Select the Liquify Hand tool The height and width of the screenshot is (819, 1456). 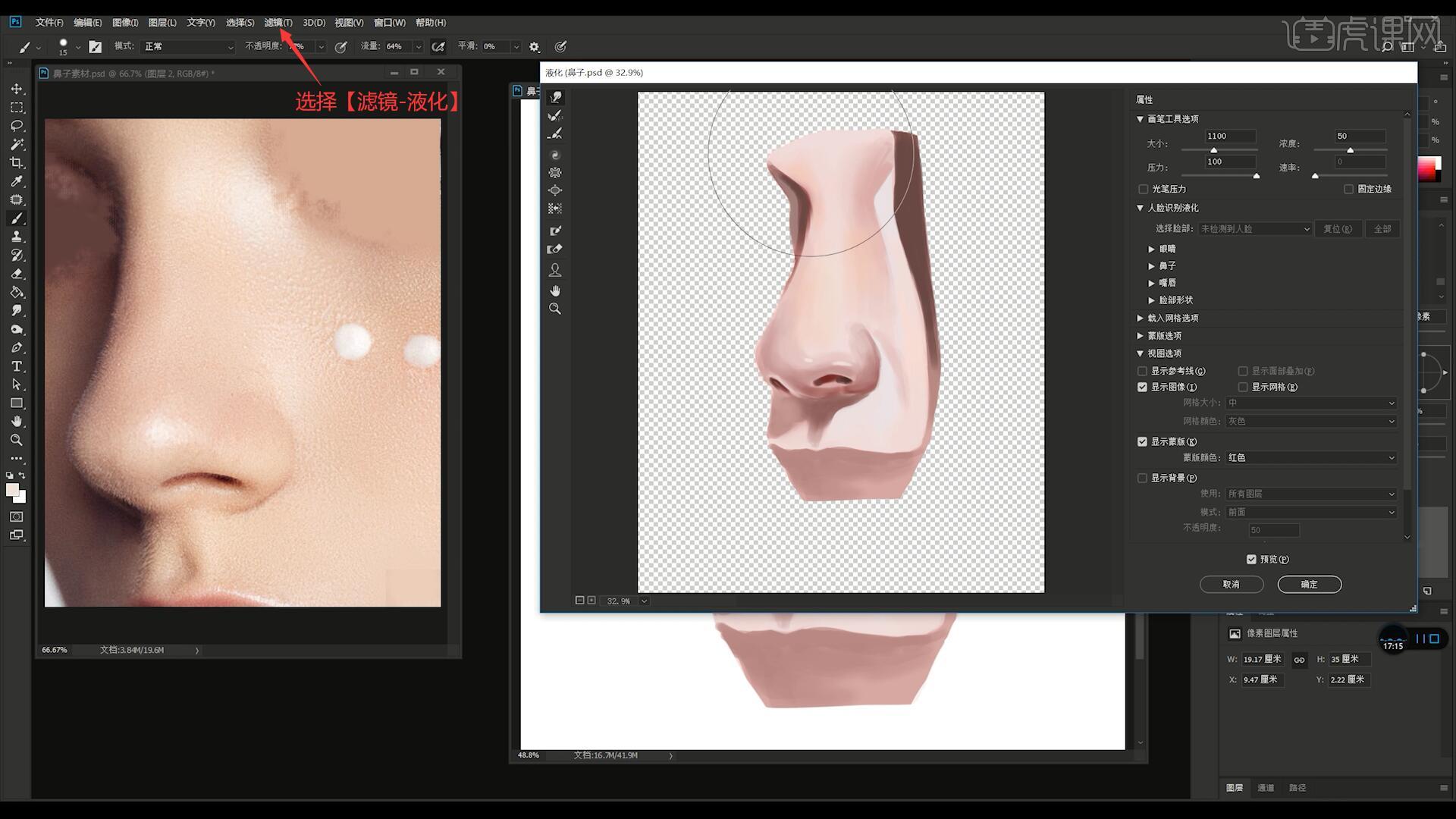tap(555, 290)
